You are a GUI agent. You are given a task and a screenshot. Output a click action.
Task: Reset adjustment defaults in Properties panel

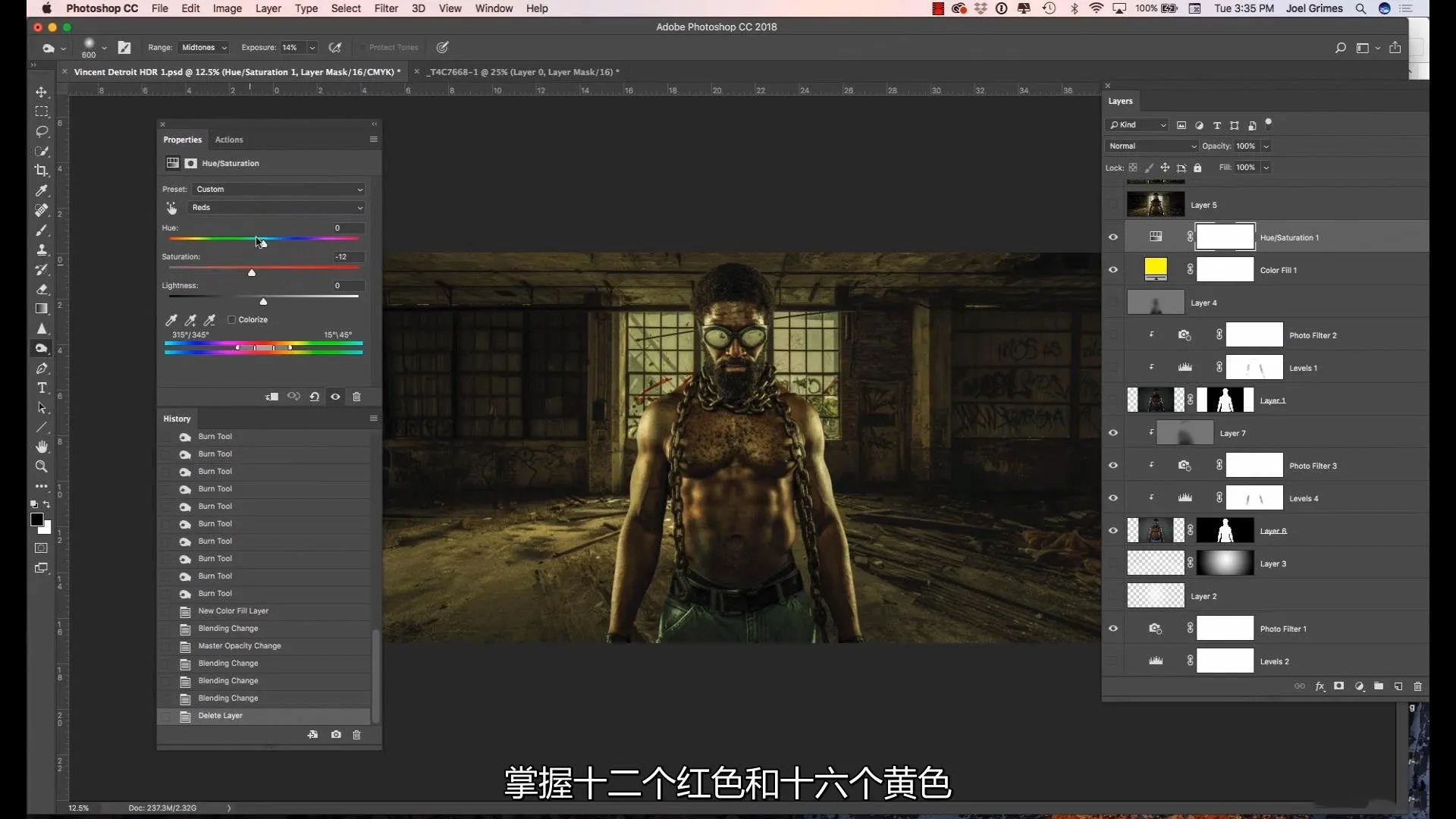click(314, 397)
